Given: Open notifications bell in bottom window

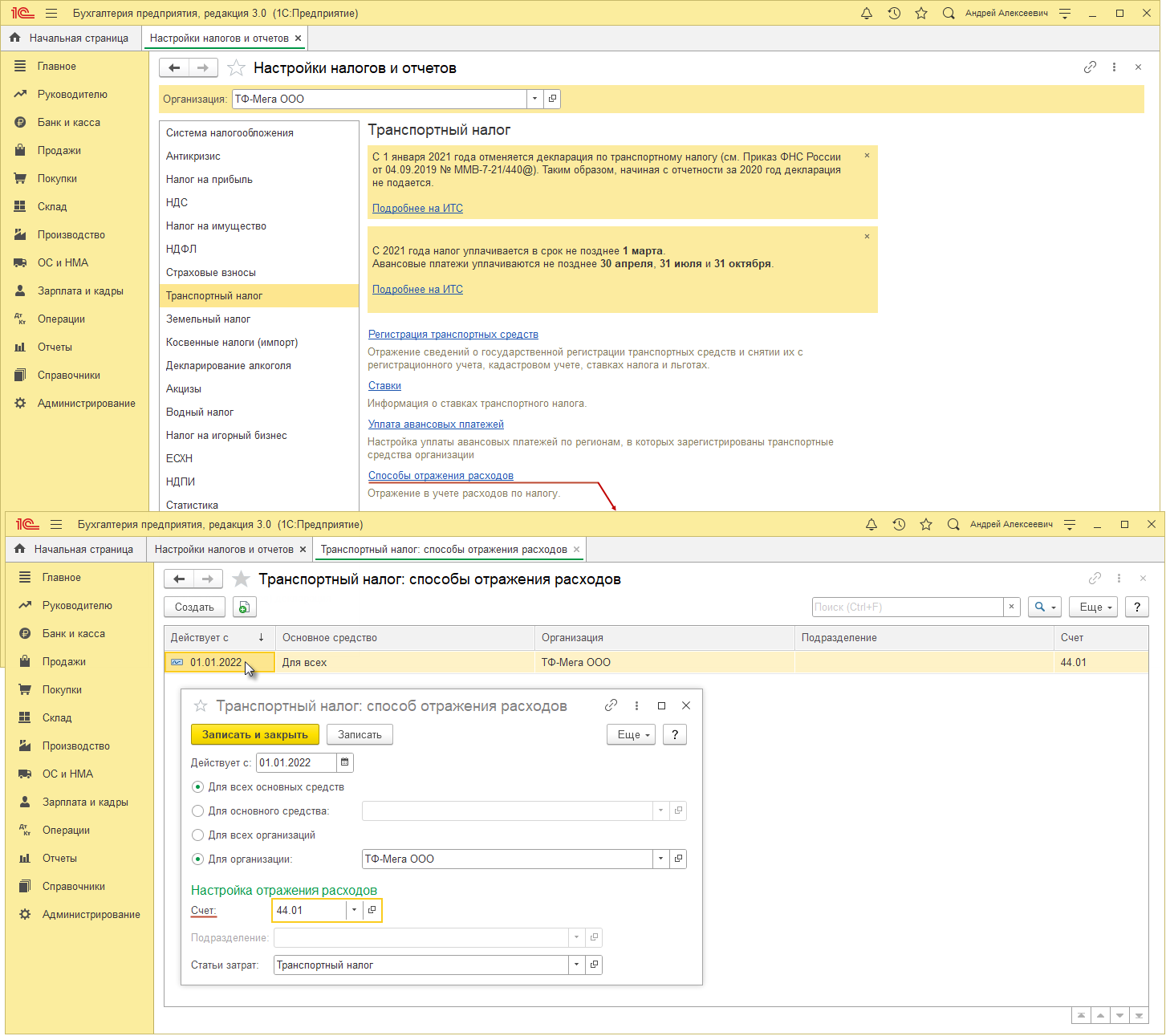Looking at the screenshot, I should click(871, 524).
